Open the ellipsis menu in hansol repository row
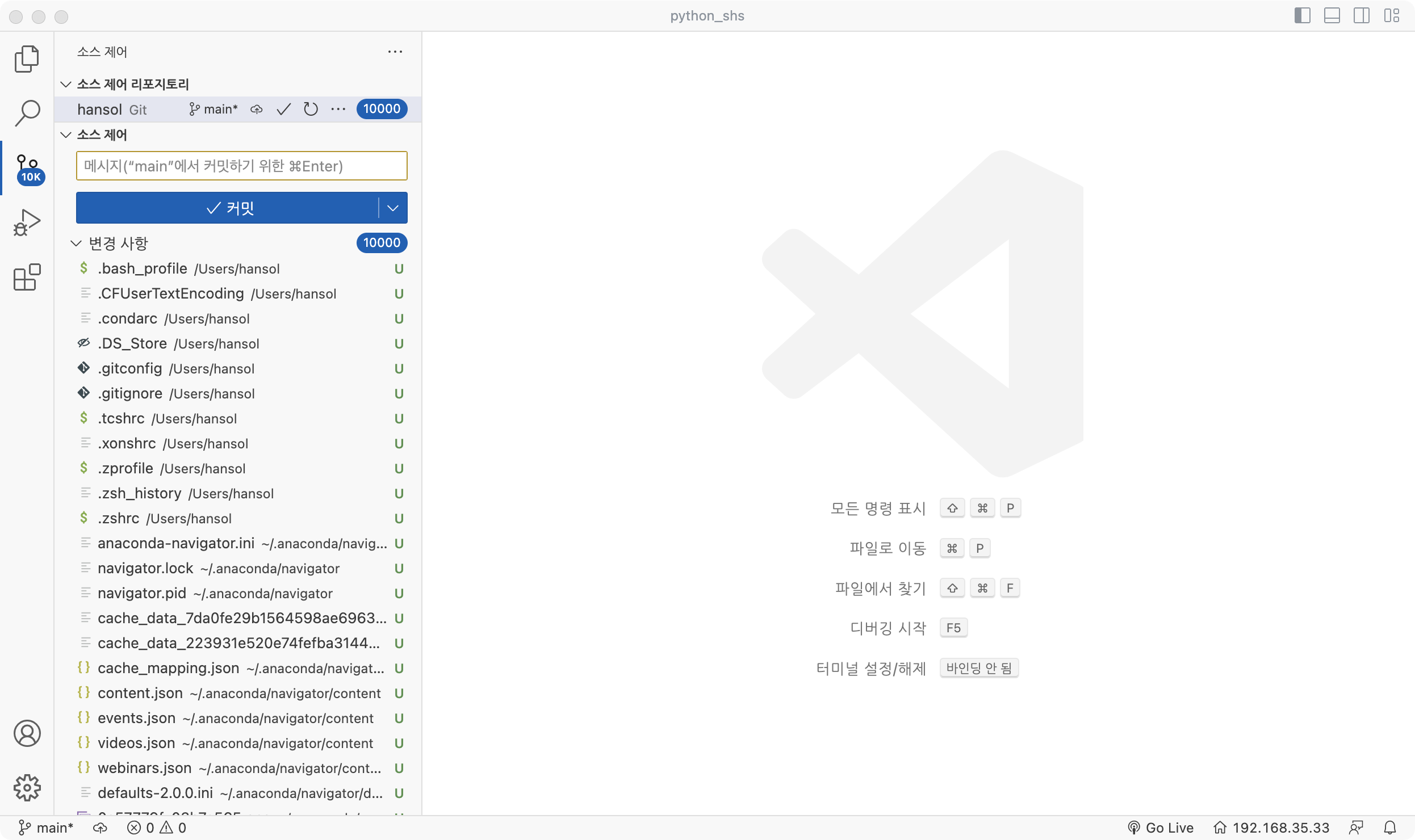Viewport: 1415px width, 840px height. tap(338, 109)
